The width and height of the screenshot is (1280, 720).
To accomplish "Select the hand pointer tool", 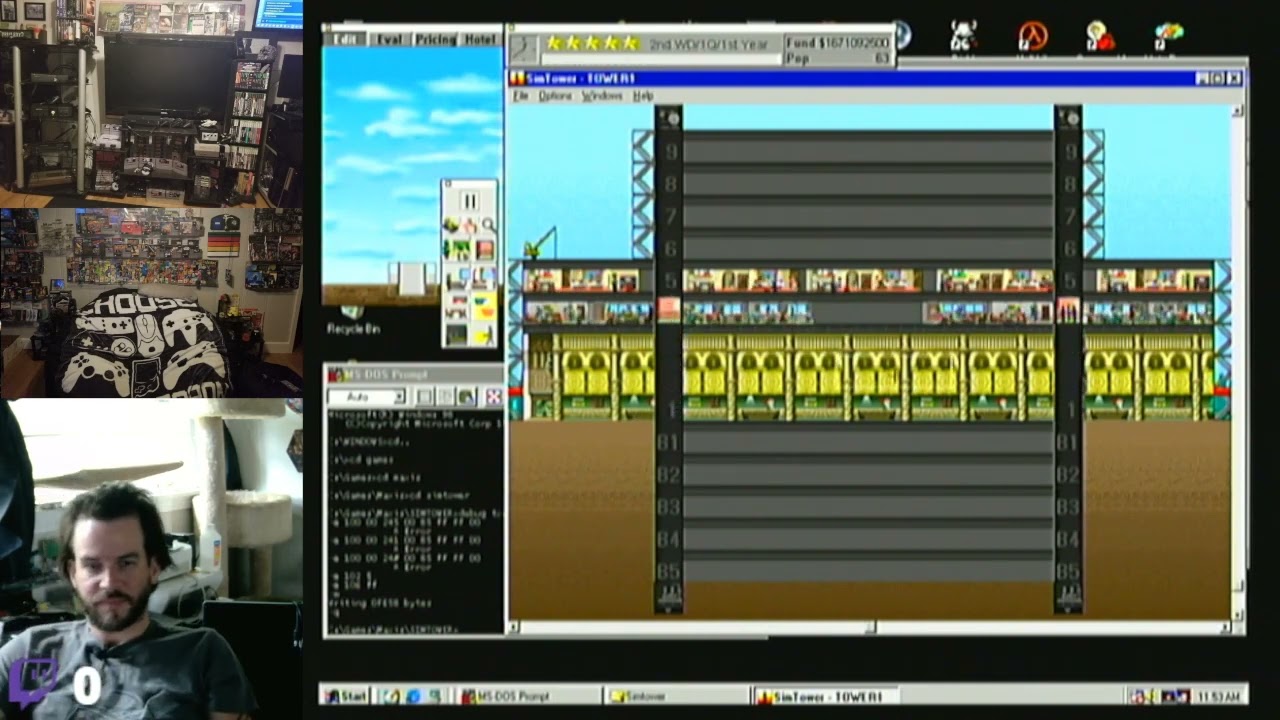I will click(x=469, y=225).
